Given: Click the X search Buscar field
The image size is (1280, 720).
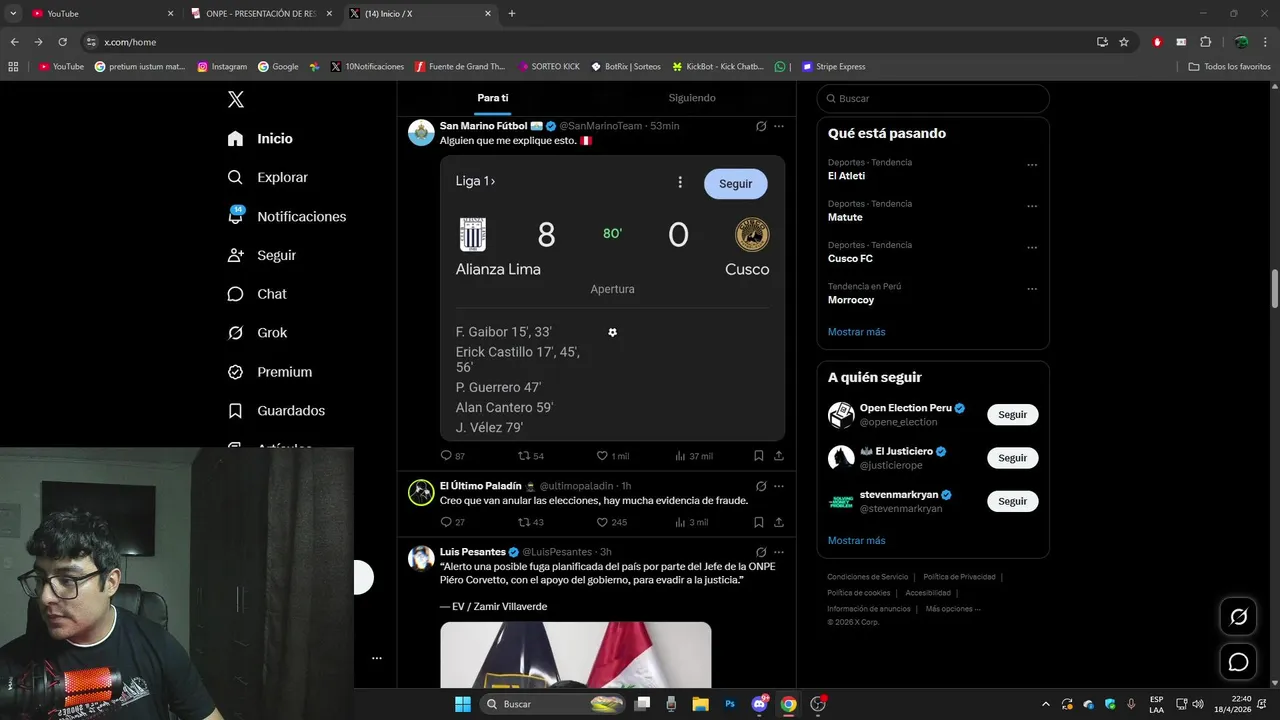Looking at the screenshot, I should [x=933, y=99].
